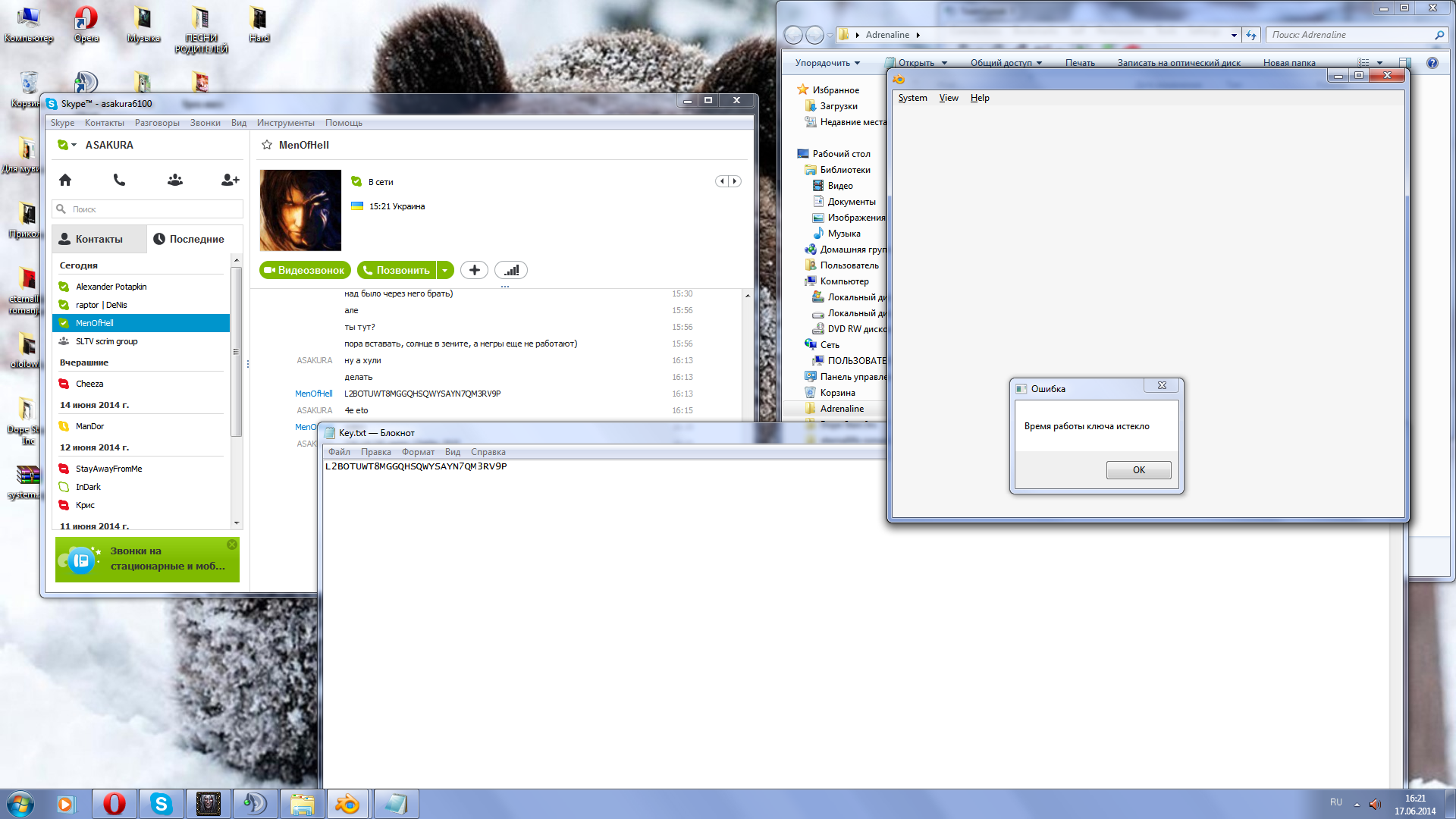Screen dimensions: 1456x819
Task: Click the plus button in conversation toolbar
Action: coord(474,270)
